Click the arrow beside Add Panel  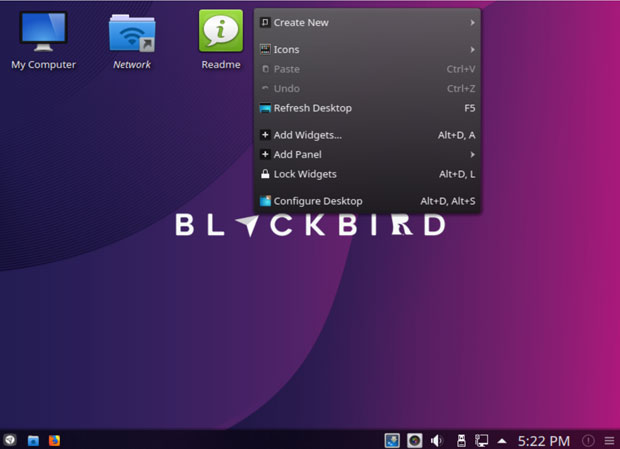473,155
